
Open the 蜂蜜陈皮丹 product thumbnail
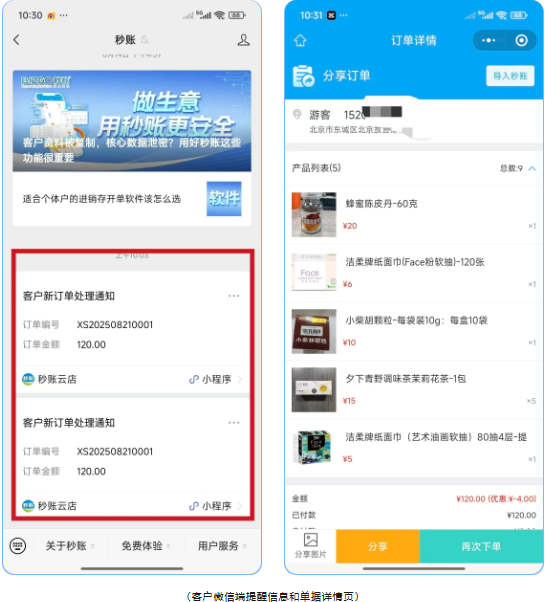coord(314,215)
